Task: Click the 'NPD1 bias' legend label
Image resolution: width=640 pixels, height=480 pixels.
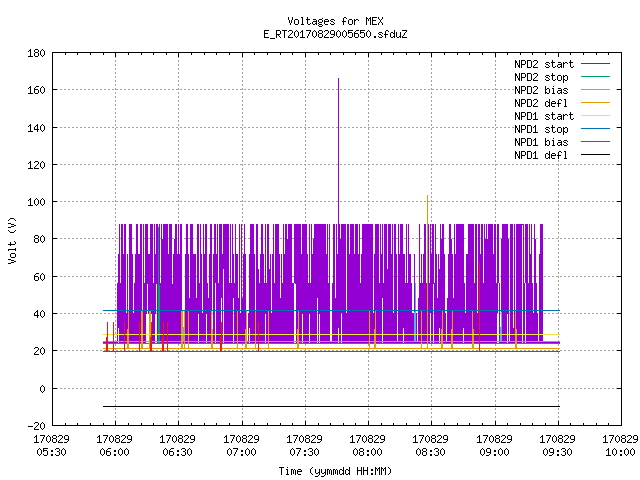Action: click(541, 142)
